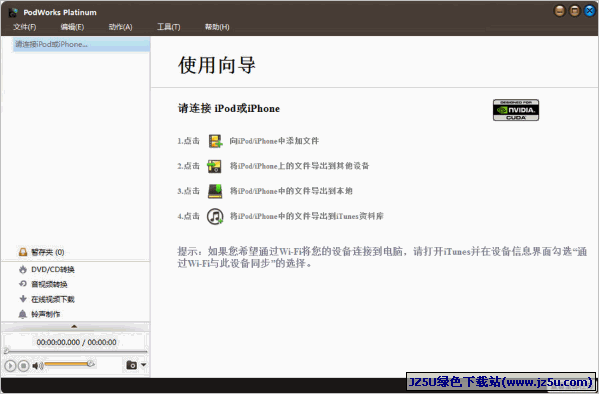
Task: Open the 工具(T) menu
Action: click(168, 27)
